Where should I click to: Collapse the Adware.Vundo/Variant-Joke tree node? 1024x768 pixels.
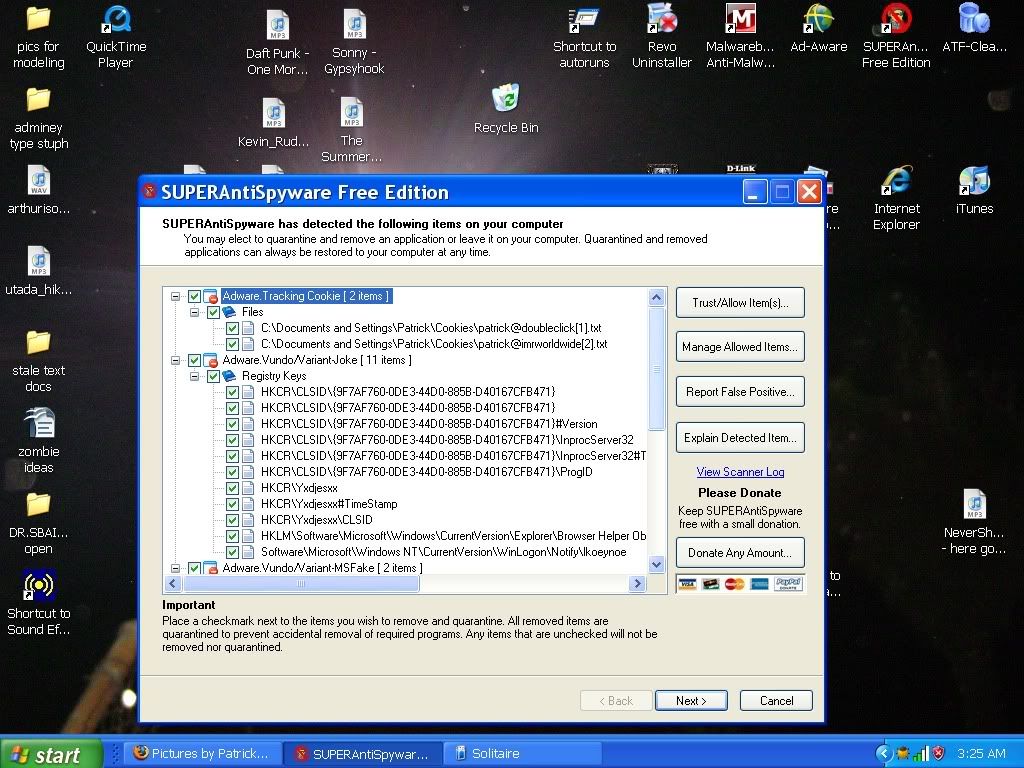175,360
